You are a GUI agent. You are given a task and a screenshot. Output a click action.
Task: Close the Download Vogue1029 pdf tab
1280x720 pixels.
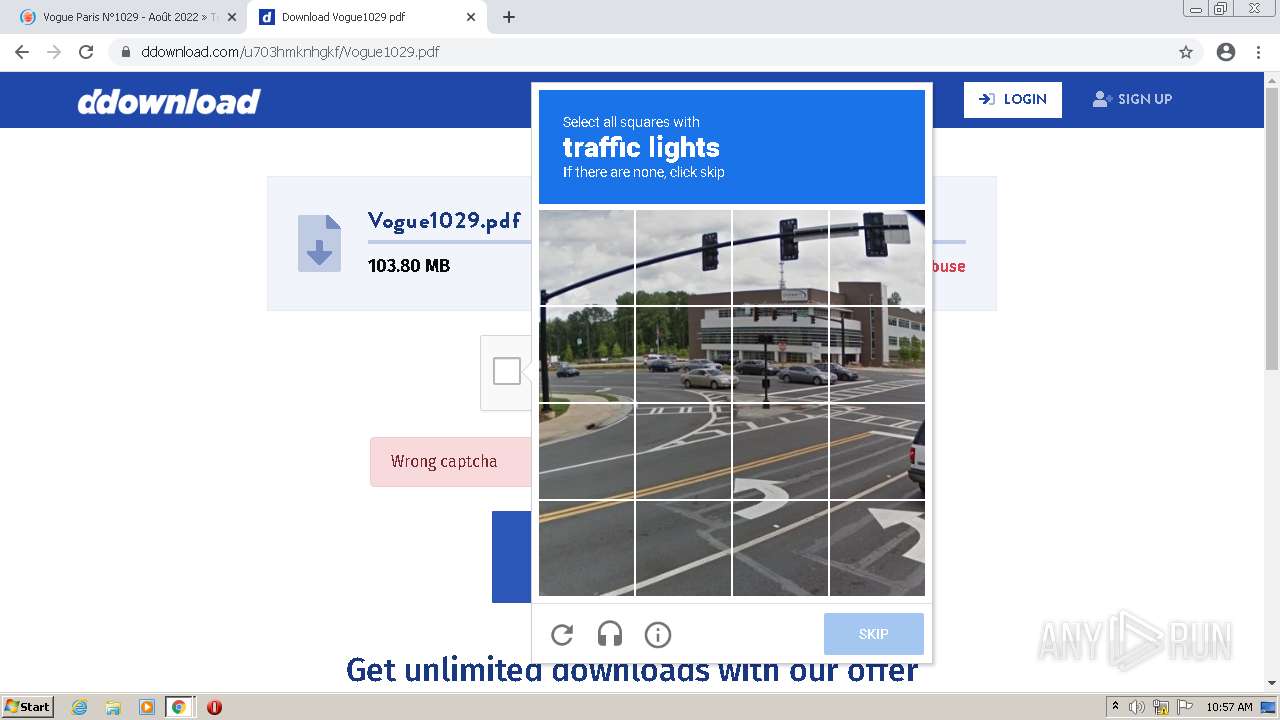[x=471, y=17]
